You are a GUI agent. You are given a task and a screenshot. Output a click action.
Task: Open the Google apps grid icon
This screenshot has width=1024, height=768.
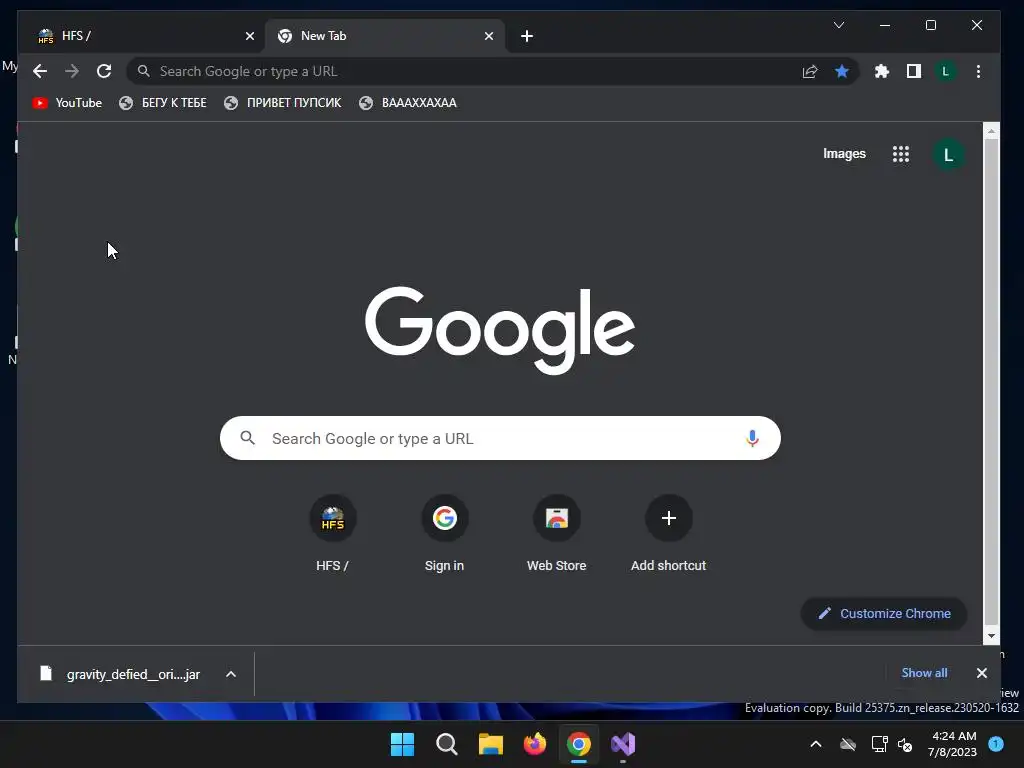pos(901,154)
